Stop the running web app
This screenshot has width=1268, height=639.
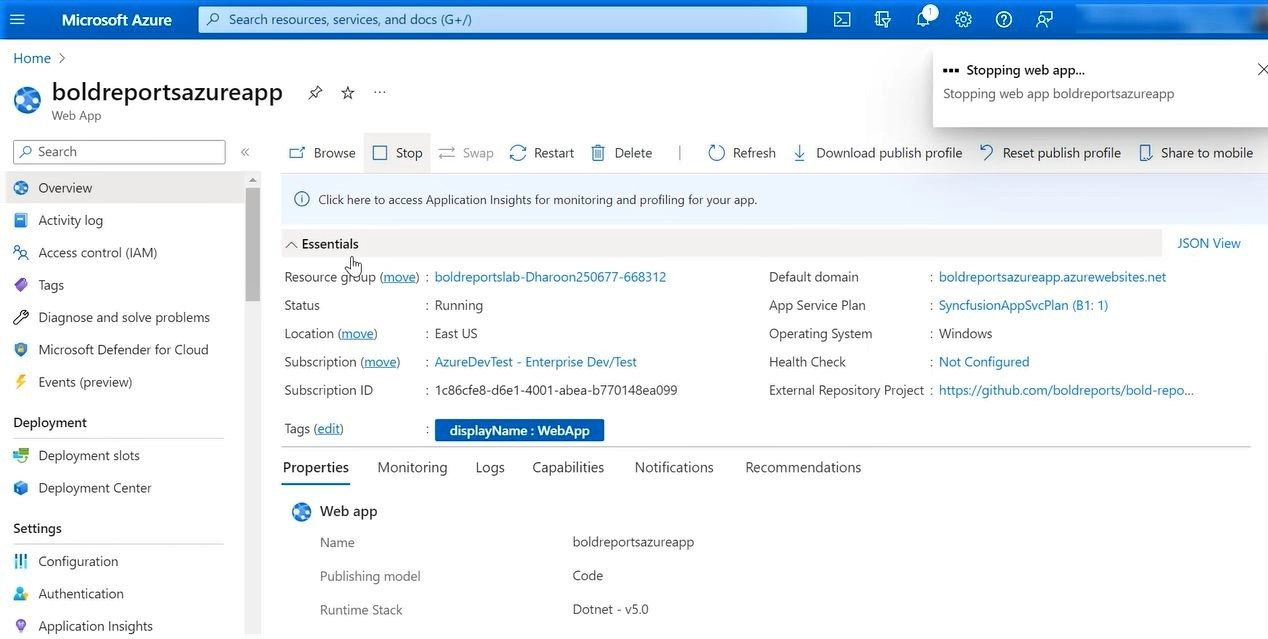click(398, 152)
